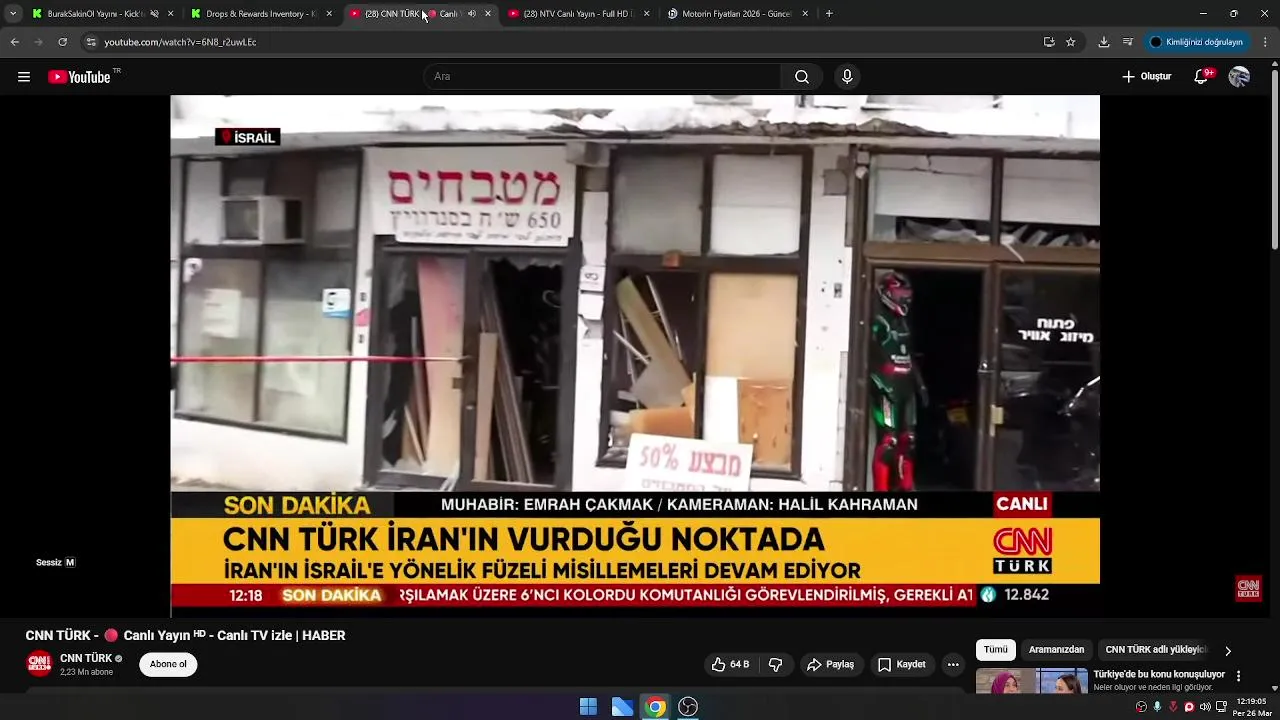The width and height of the screenshot is (1280, 720).
Task: Share the video via Paylaş
Action: tap(831, 665)
